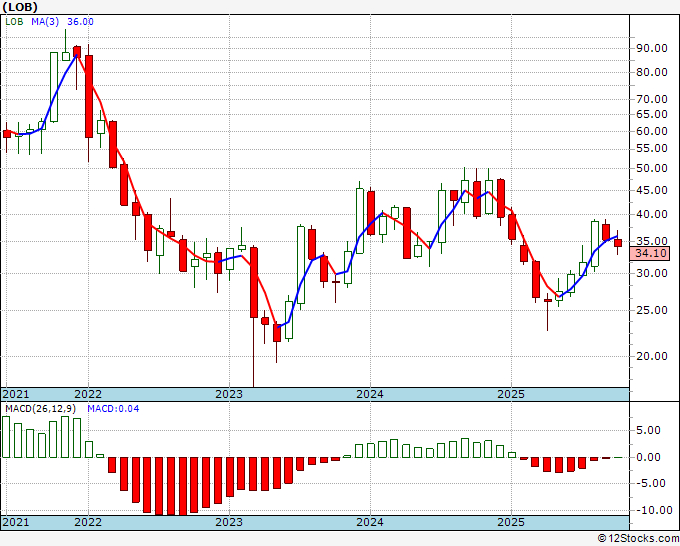This screenshot has width=680, height=546.
Task: Click the 20.00 price axis label
Action: [652, 356]
